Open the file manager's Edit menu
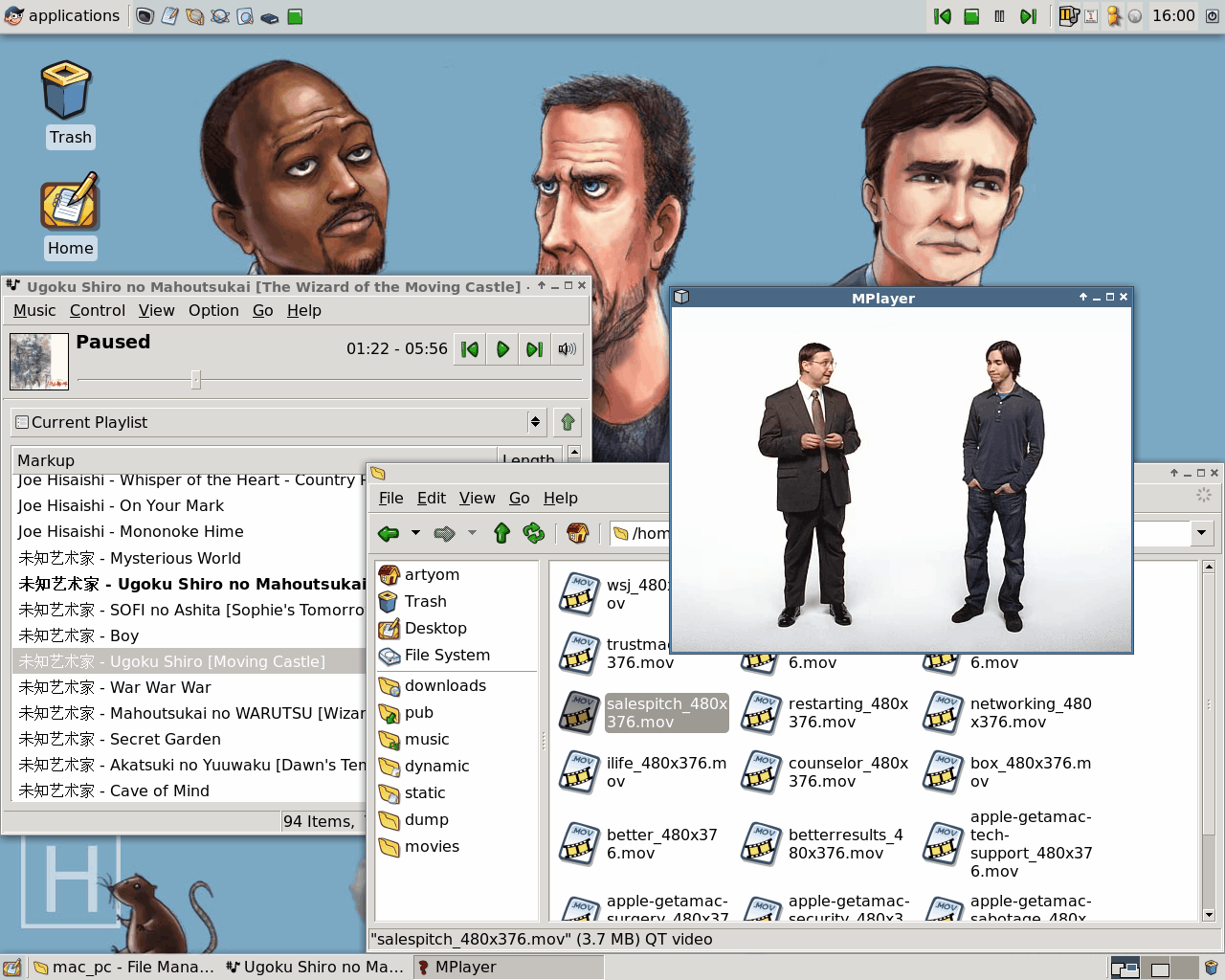Image resolution: width=1225 pixels, height=980 pixels. point(432,498)
